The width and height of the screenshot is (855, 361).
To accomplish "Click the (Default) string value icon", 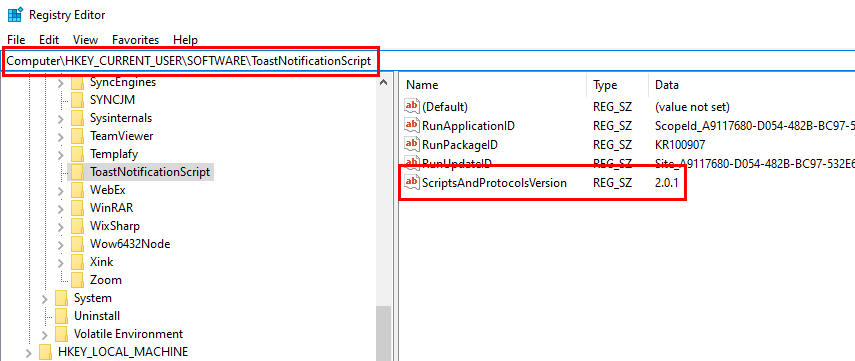I will 412,106.
